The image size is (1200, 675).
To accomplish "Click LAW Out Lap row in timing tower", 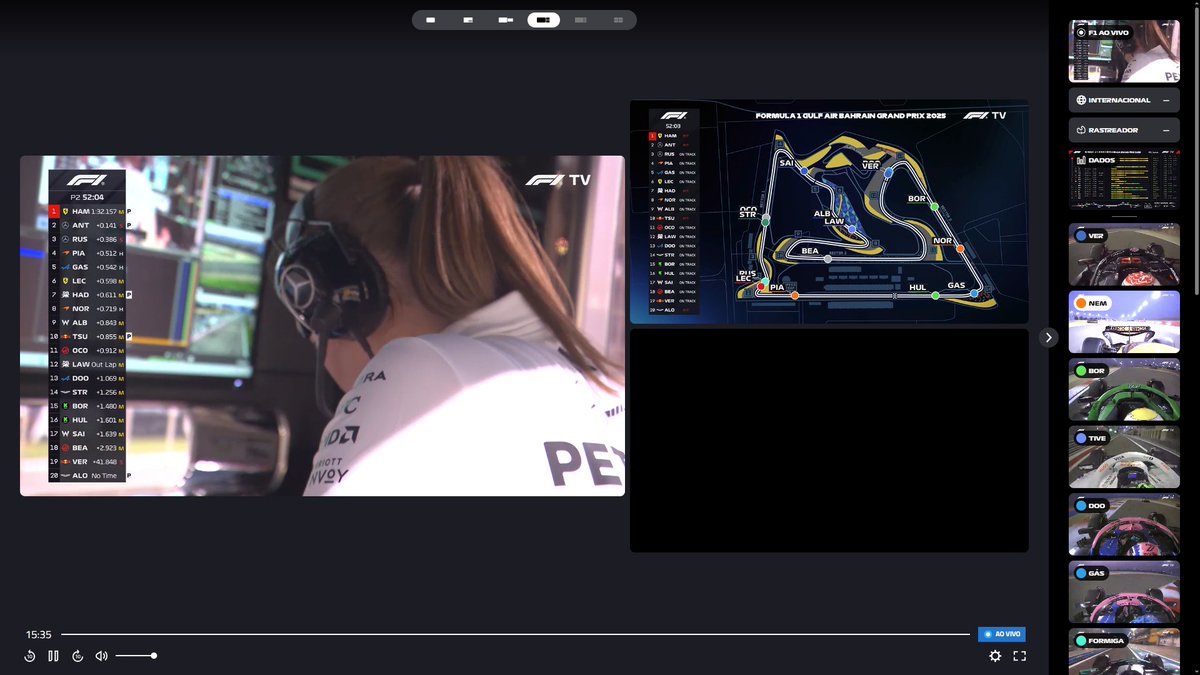I will pyautogui.click(x=88, y=365).
